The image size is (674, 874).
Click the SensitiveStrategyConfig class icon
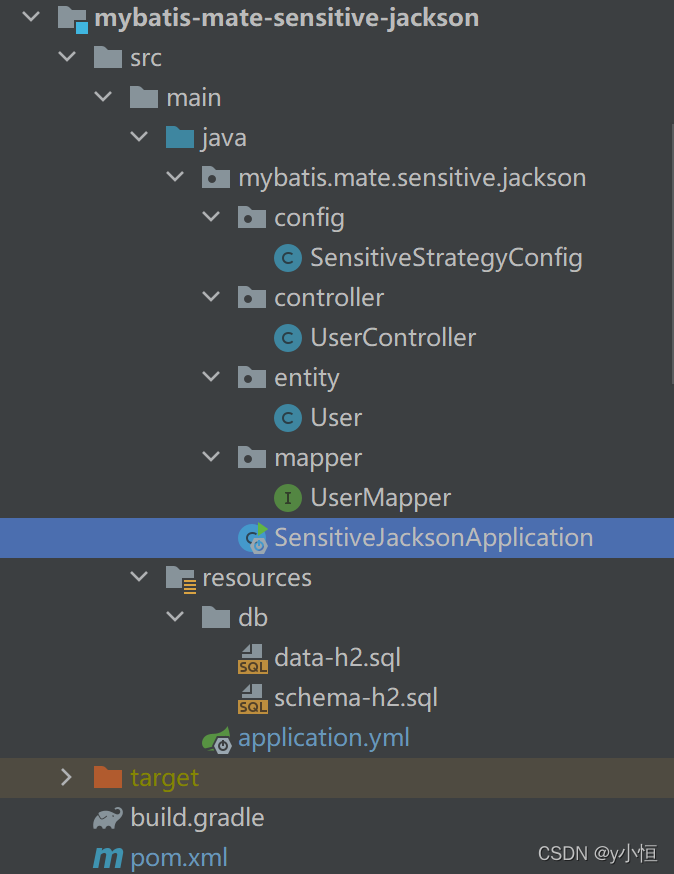point(288,258)
